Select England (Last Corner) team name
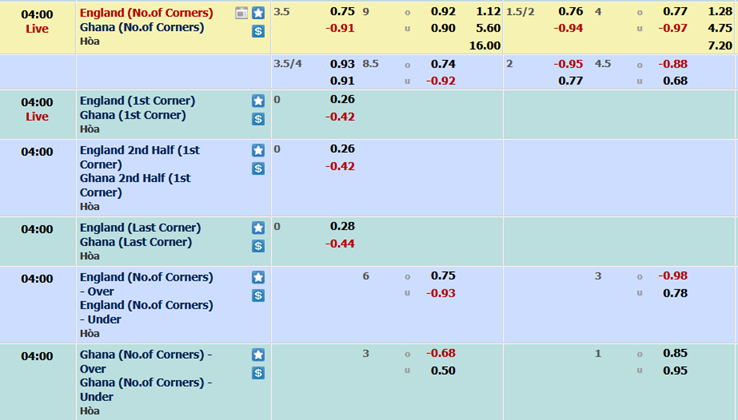 [140, 228]
